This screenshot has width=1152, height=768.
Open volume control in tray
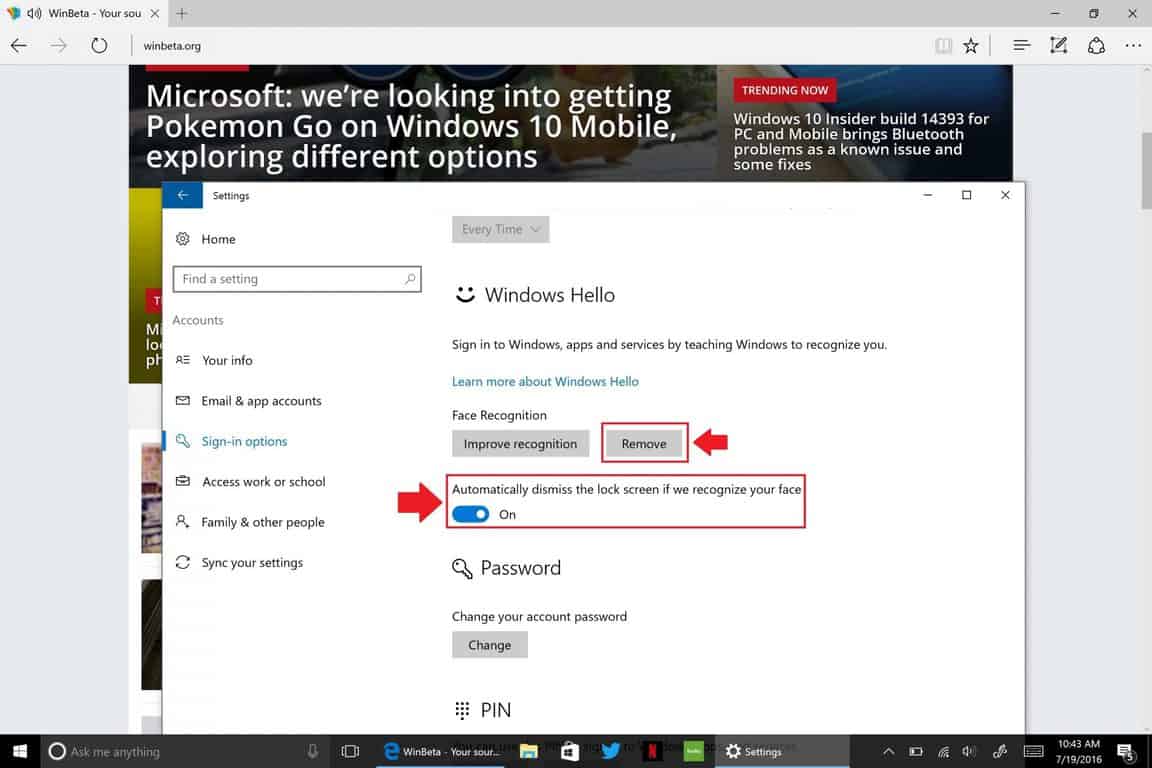(x=970, y=751)
